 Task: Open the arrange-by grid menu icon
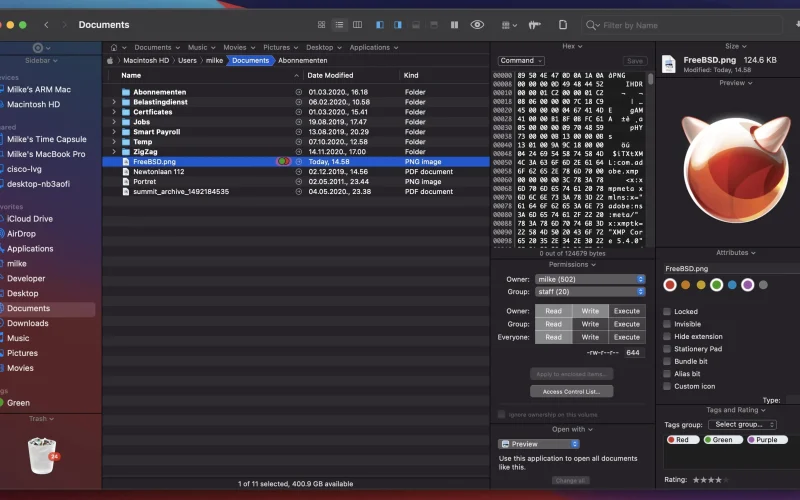click(509, 24)
